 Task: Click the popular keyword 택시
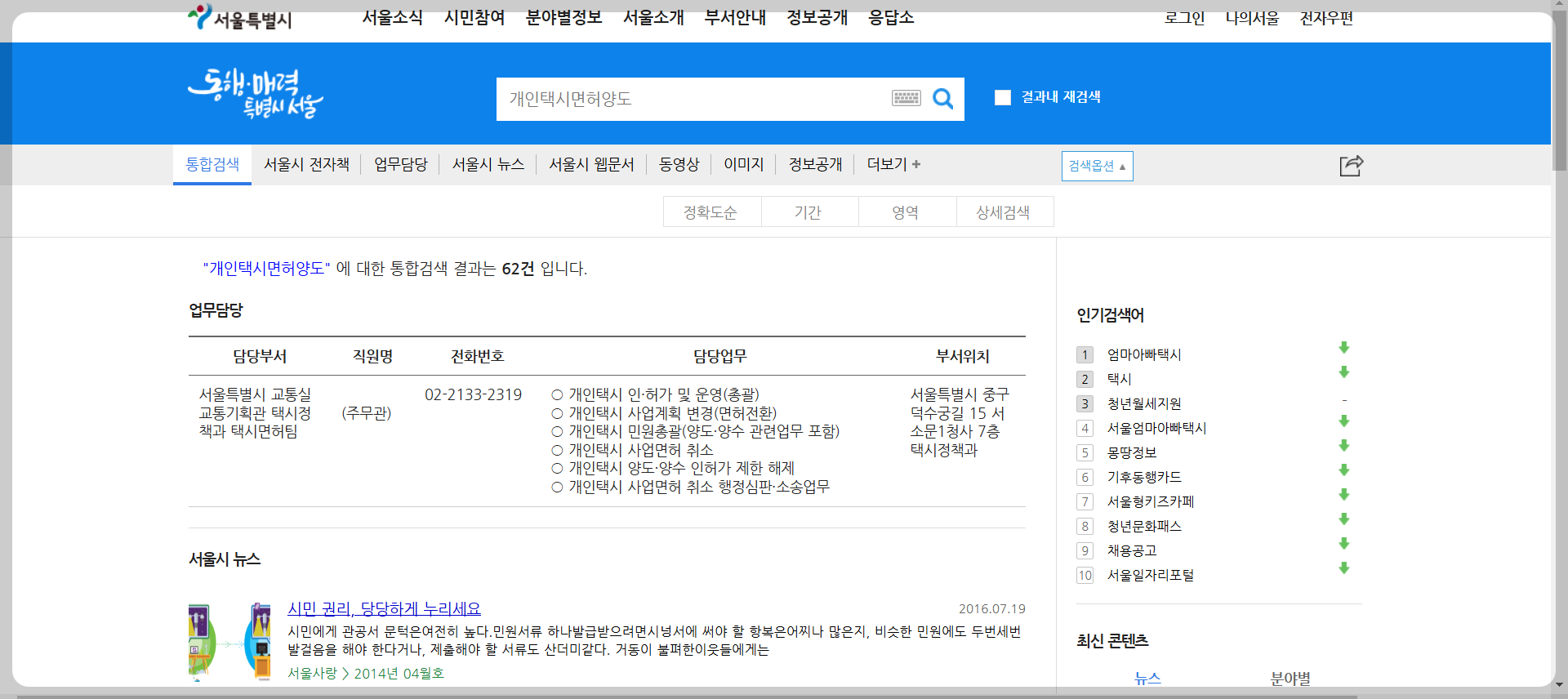(x=1119, y=379)
